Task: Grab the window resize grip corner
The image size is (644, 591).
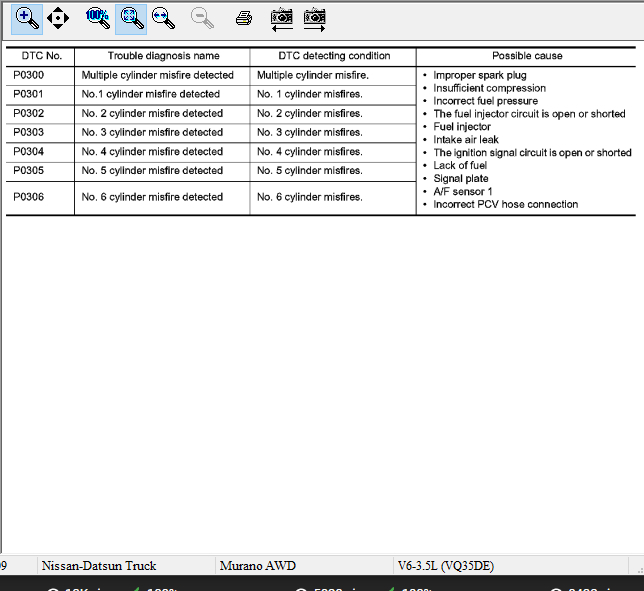Action: coord(640,570)
